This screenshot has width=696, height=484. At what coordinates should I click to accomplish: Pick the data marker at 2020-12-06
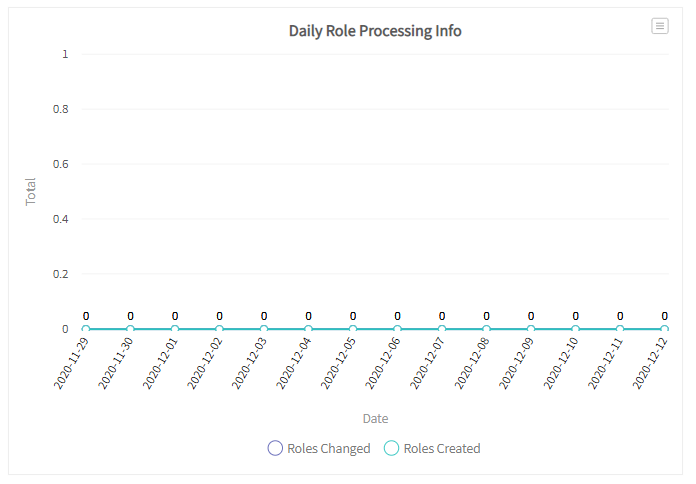(397, 329)
